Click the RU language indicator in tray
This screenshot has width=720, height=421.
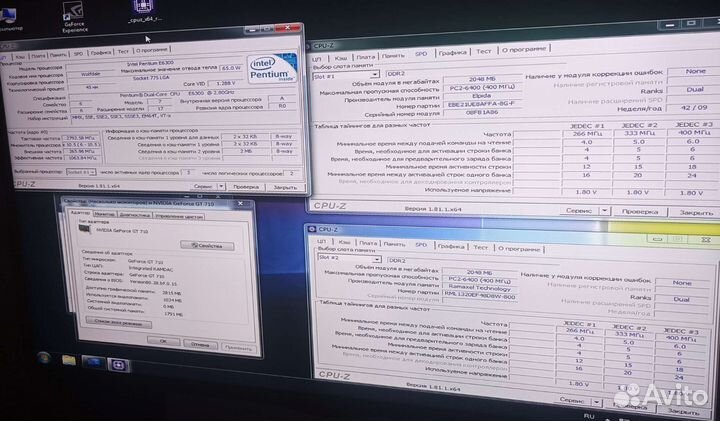click(x=589, y=416)
